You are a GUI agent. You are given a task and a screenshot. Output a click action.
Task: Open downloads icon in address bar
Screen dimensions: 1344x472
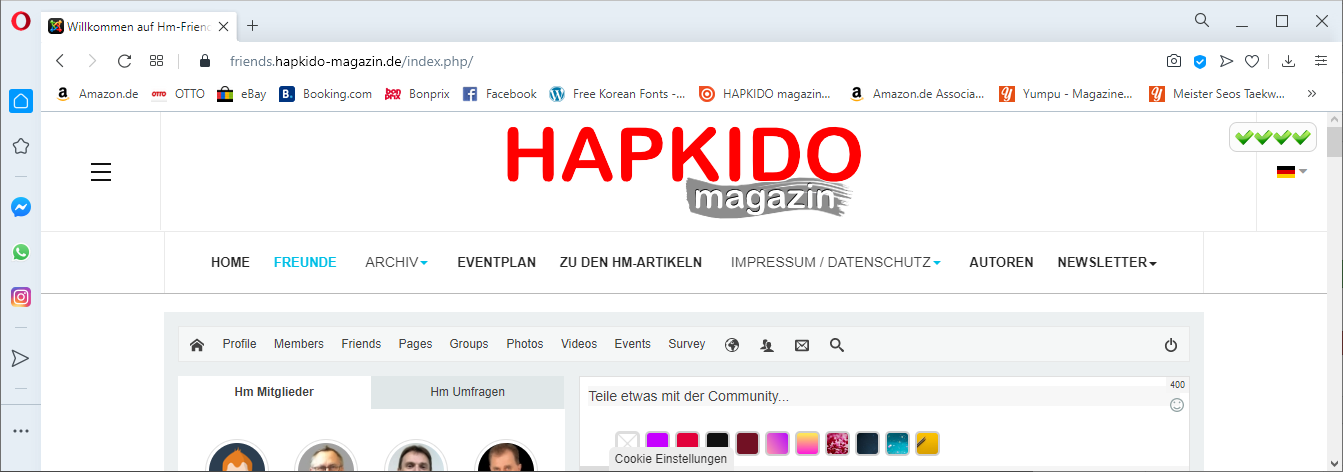1289,61
